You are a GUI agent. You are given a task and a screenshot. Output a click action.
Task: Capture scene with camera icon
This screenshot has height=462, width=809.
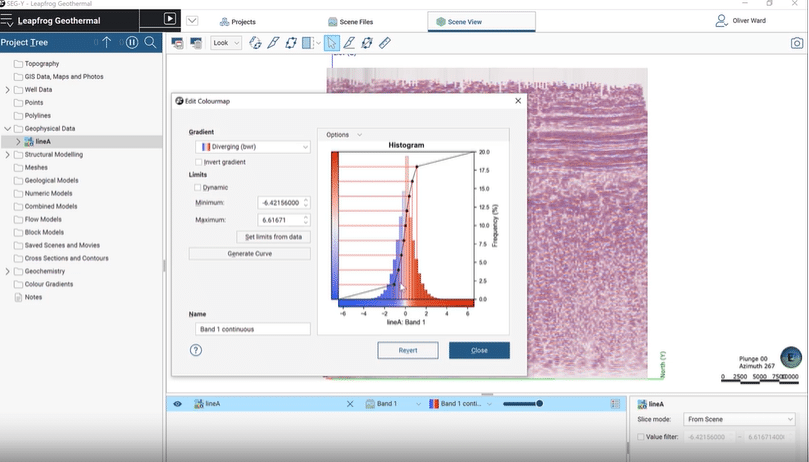pyautogui.click(x=797, y=43)
